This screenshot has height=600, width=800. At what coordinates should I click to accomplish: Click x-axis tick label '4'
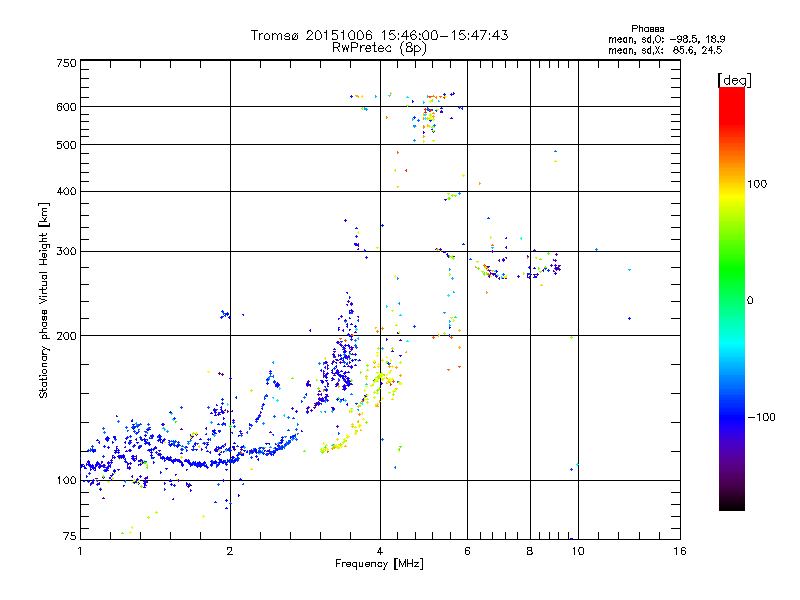point(380,551)
